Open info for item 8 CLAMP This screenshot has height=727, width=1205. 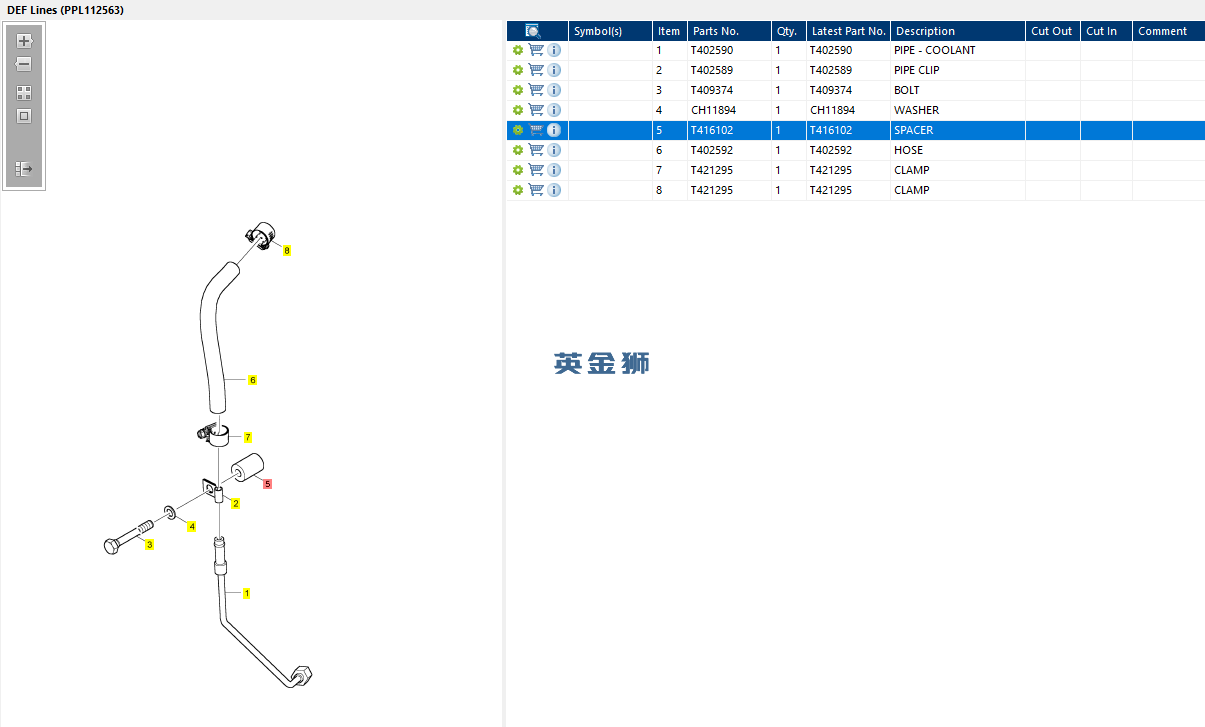(554, 190)
